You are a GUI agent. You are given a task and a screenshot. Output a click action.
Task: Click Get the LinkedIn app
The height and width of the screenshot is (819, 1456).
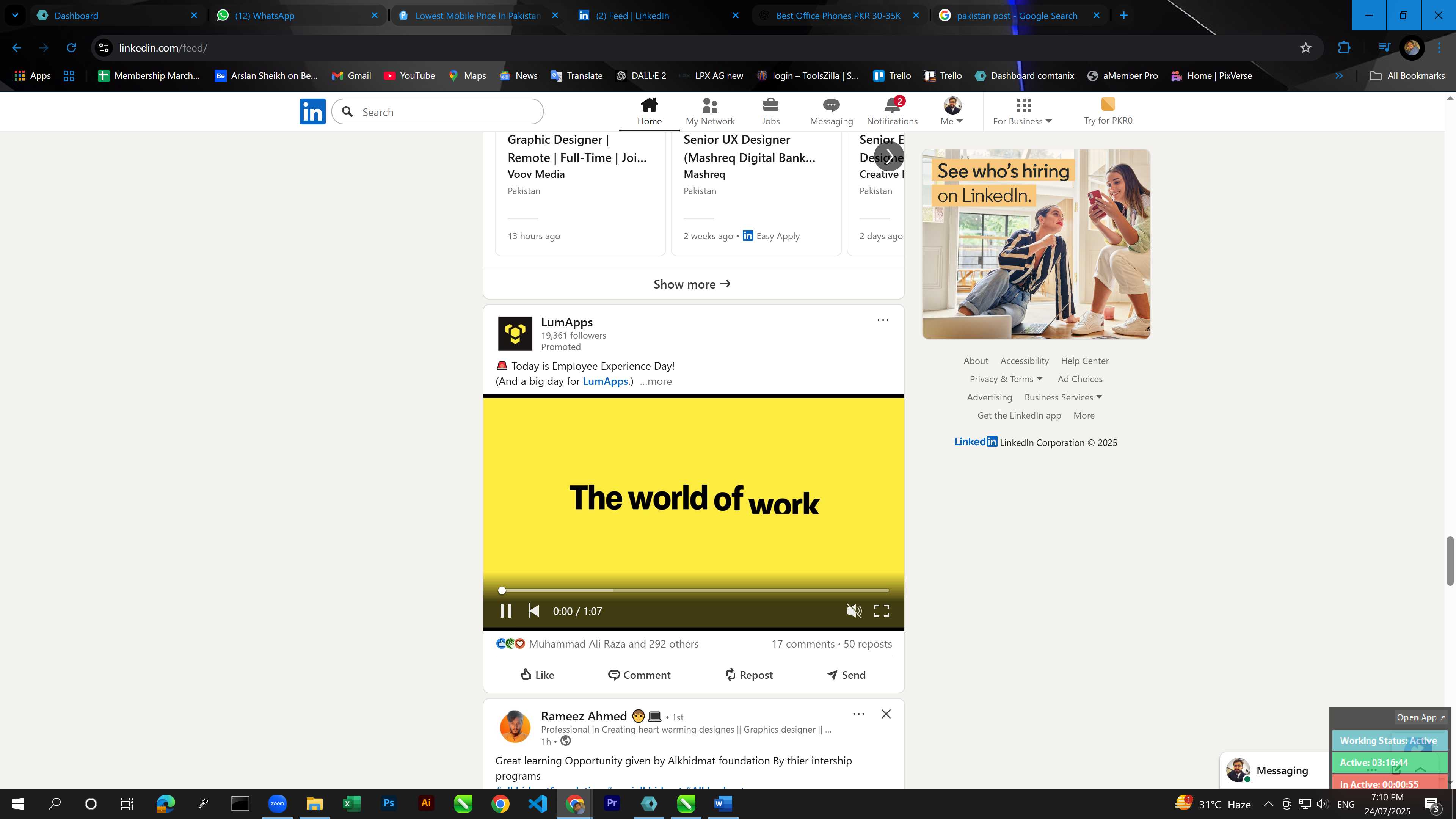pos(1018,416)
